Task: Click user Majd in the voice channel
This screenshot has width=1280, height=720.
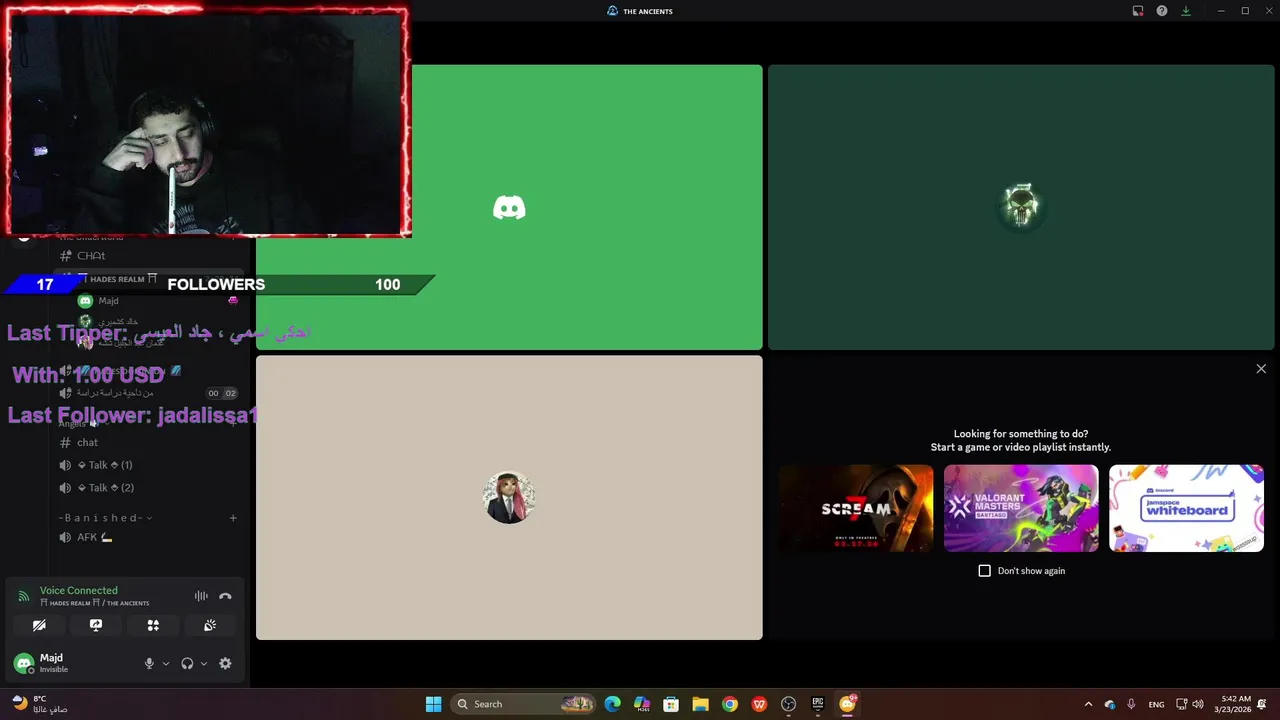Action: tap(108, 300)
